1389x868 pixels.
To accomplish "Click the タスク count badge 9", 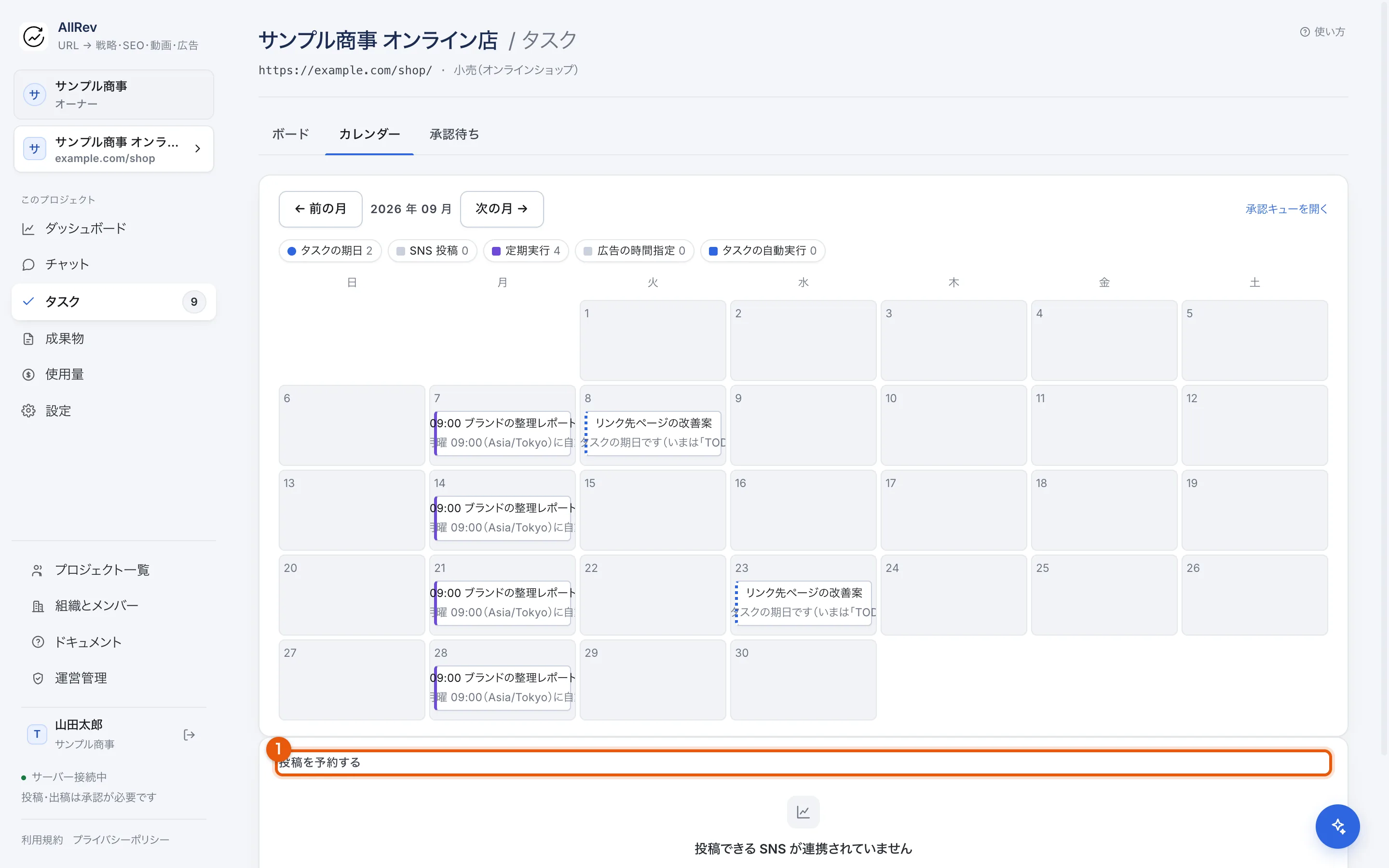I will 194,302.
